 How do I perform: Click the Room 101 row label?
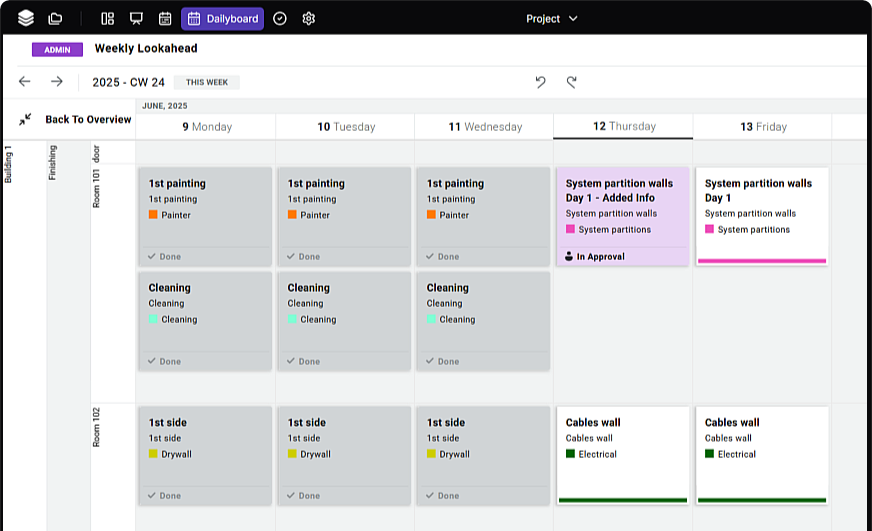97,187
